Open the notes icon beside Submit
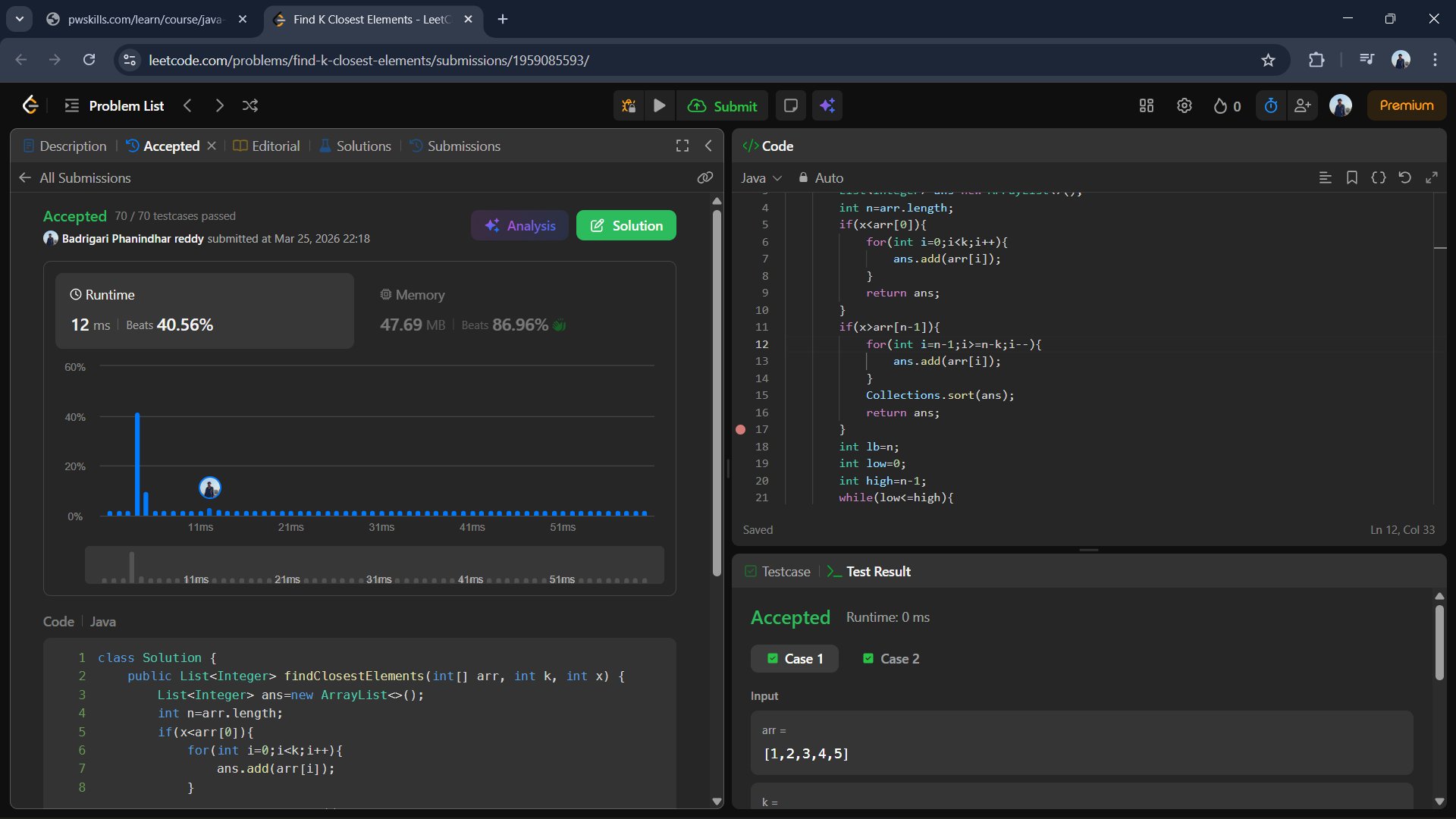 (x=790, y=105)
